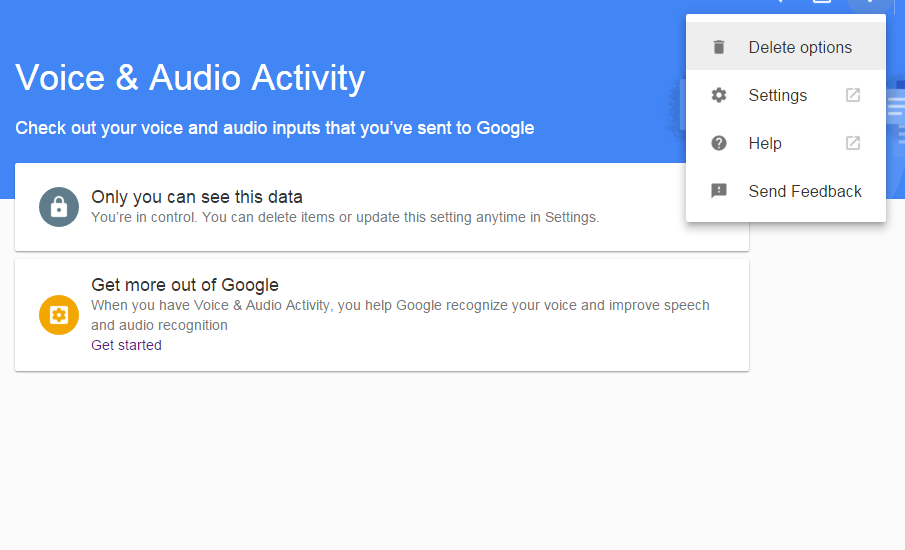Click the trash can icon for Delete options
Screen dimensions: 905x550
pyautogui.click(x=718, y=47)
